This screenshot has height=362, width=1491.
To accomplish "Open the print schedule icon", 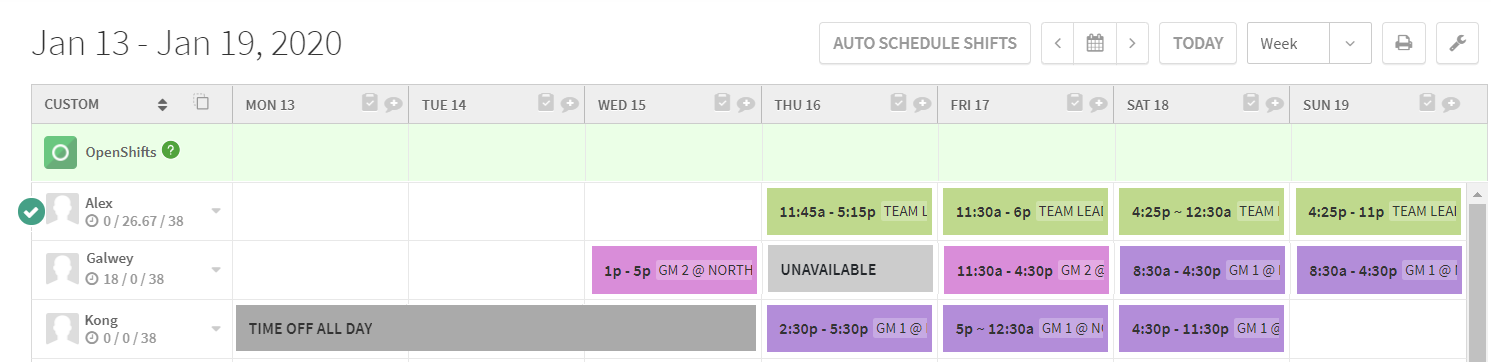I will pos(1403,43).
